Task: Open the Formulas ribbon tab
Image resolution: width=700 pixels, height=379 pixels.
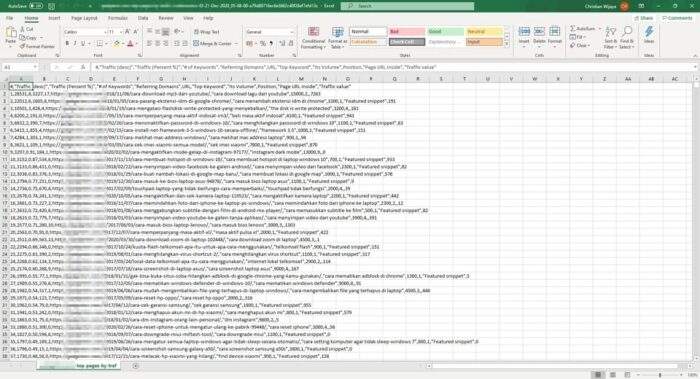Action: pyautogui.click(x=118, y=18)
